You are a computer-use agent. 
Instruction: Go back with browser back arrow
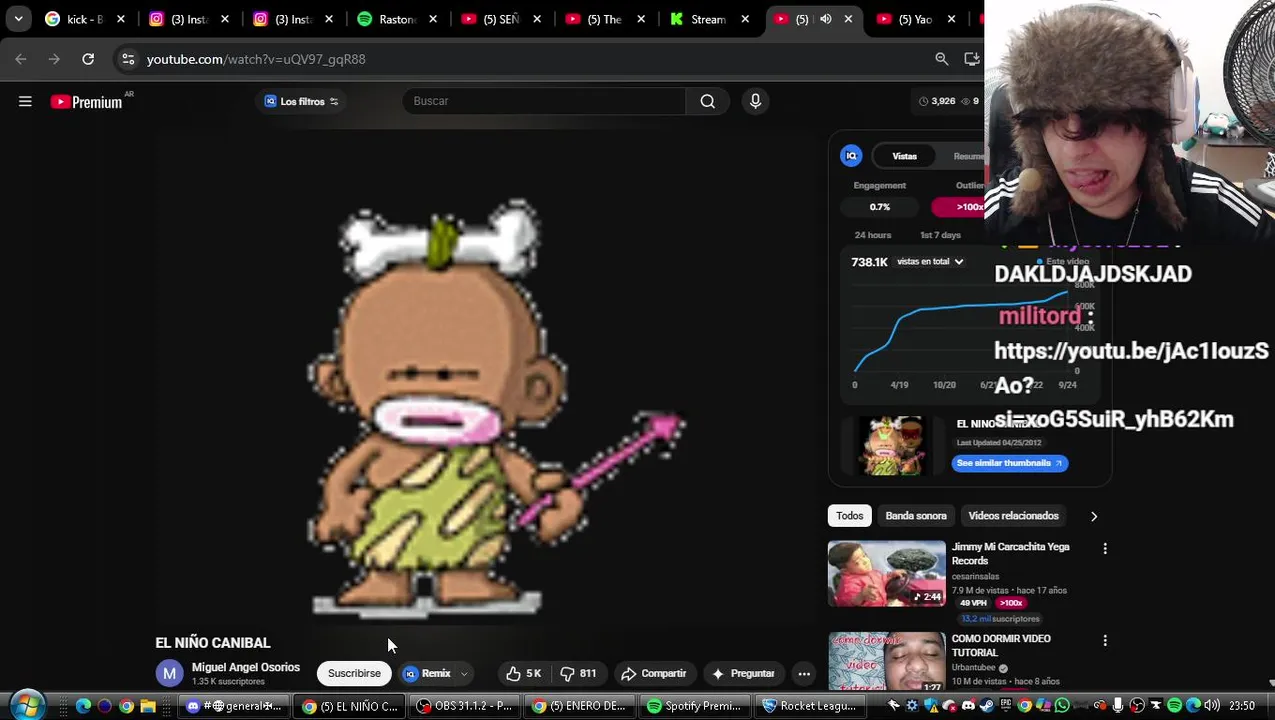21,59
